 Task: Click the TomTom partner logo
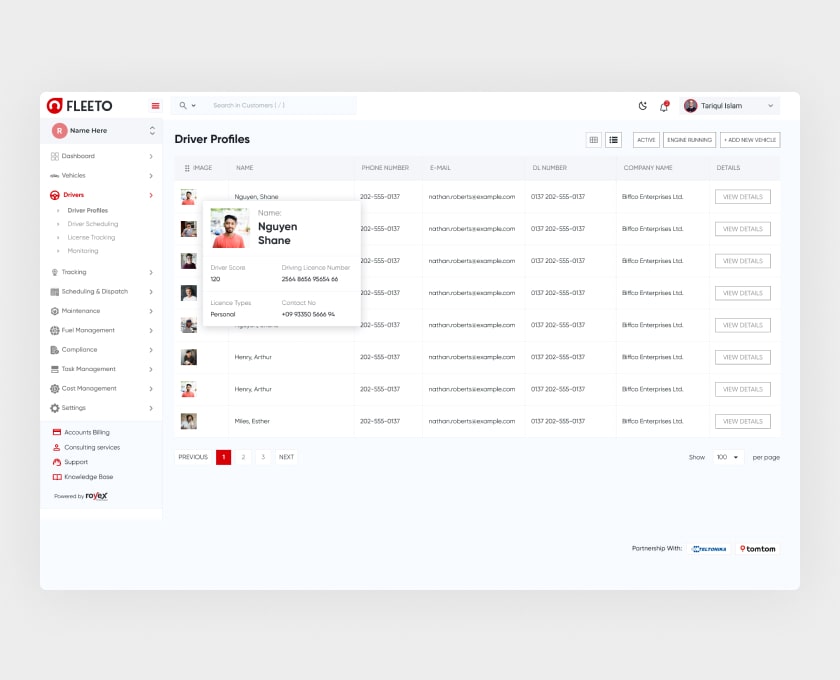pyautogui.click(x=758, y=549)
